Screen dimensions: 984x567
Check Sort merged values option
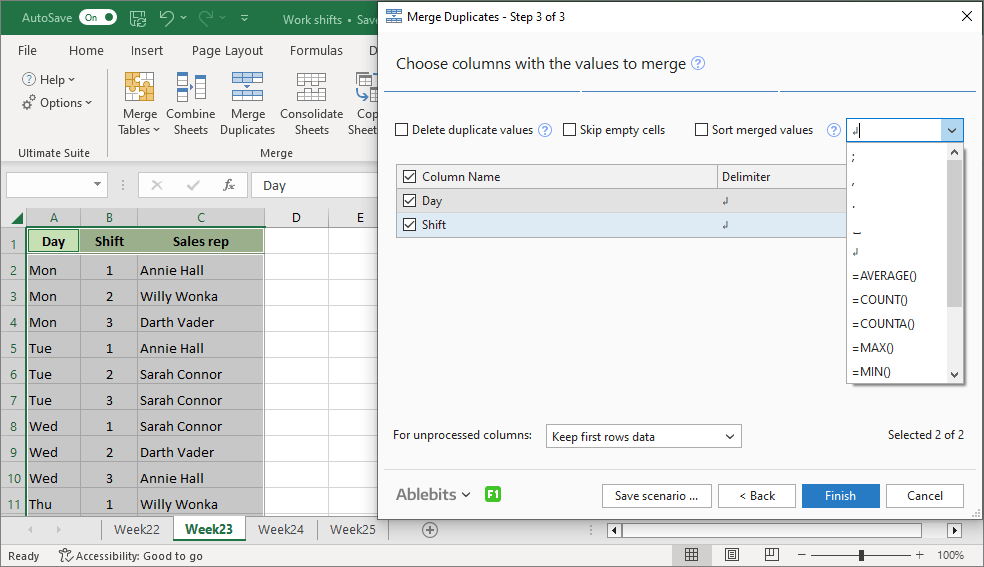click(702, 130)
